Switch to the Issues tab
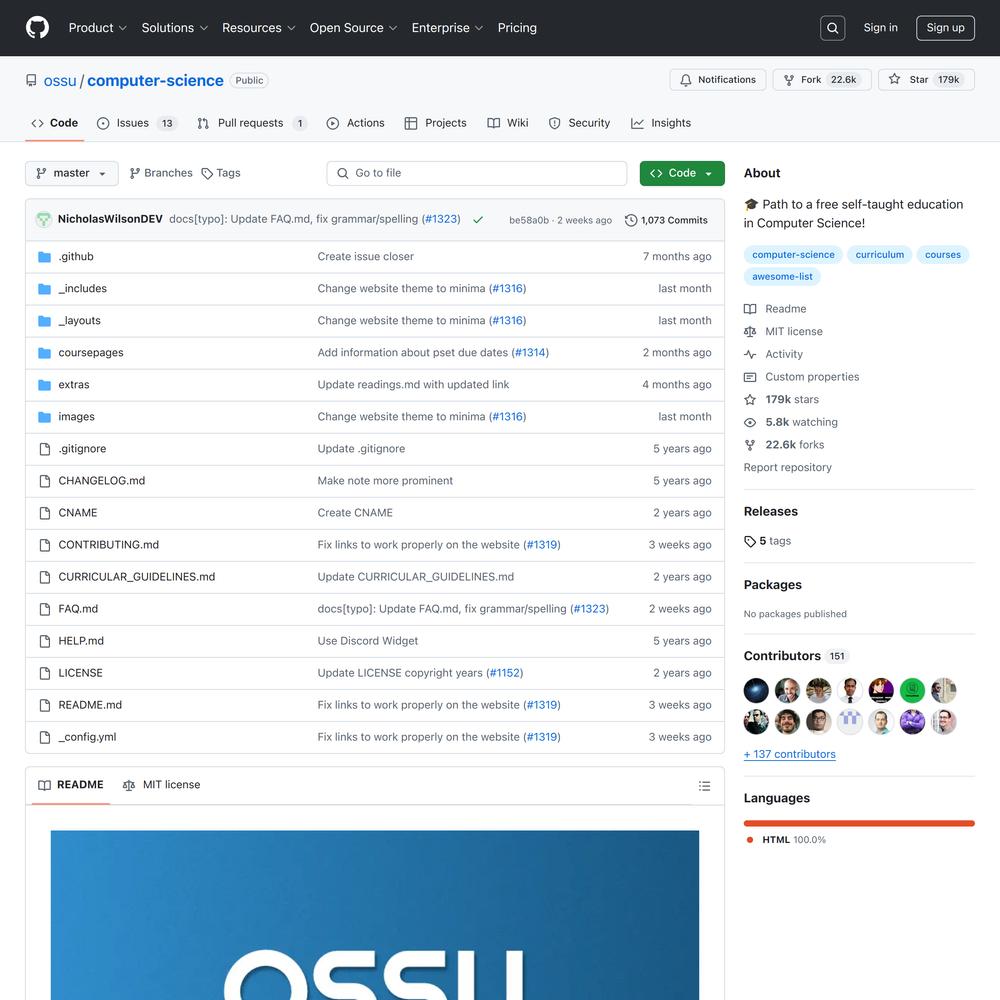This screenshot has height=1000, width=1000. click(x=136, y=123)
